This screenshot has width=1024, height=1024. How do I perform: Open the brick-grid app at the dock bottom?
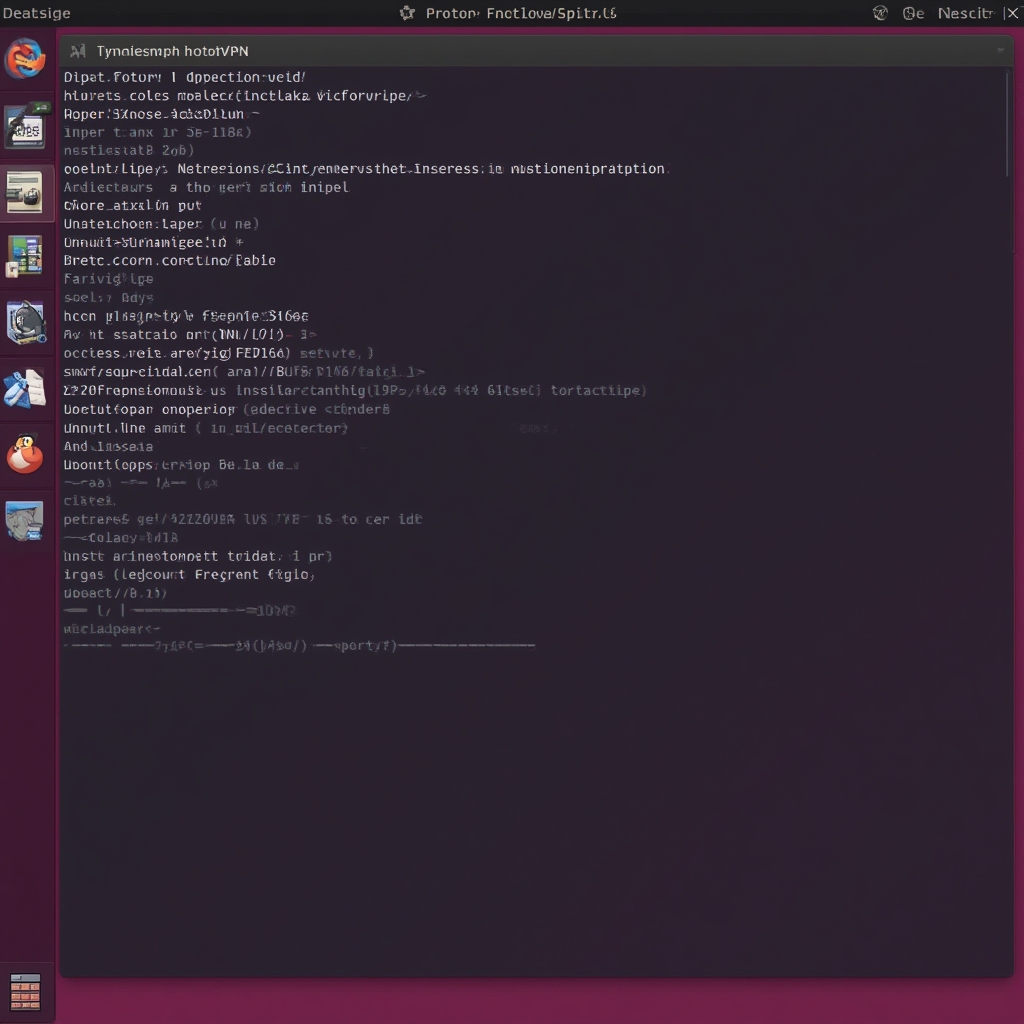tap(25, 992)
